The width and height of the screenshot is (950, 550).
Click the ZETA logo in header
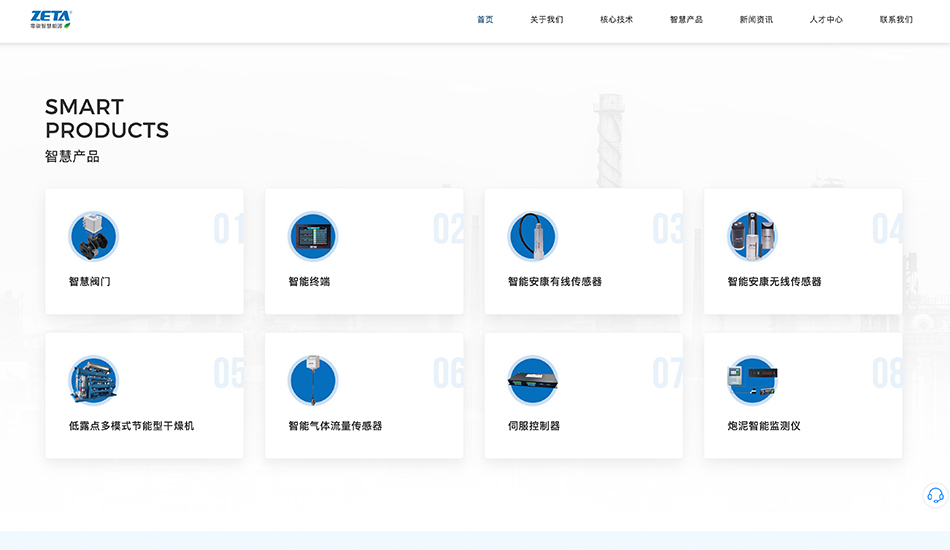point(51,19)
